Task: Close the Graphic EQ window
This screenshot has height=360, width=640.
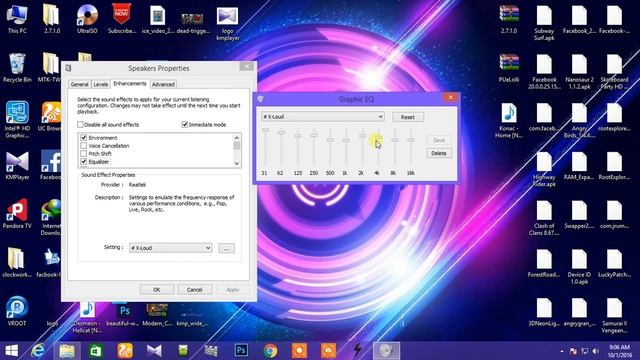Action: pos(450,98)
